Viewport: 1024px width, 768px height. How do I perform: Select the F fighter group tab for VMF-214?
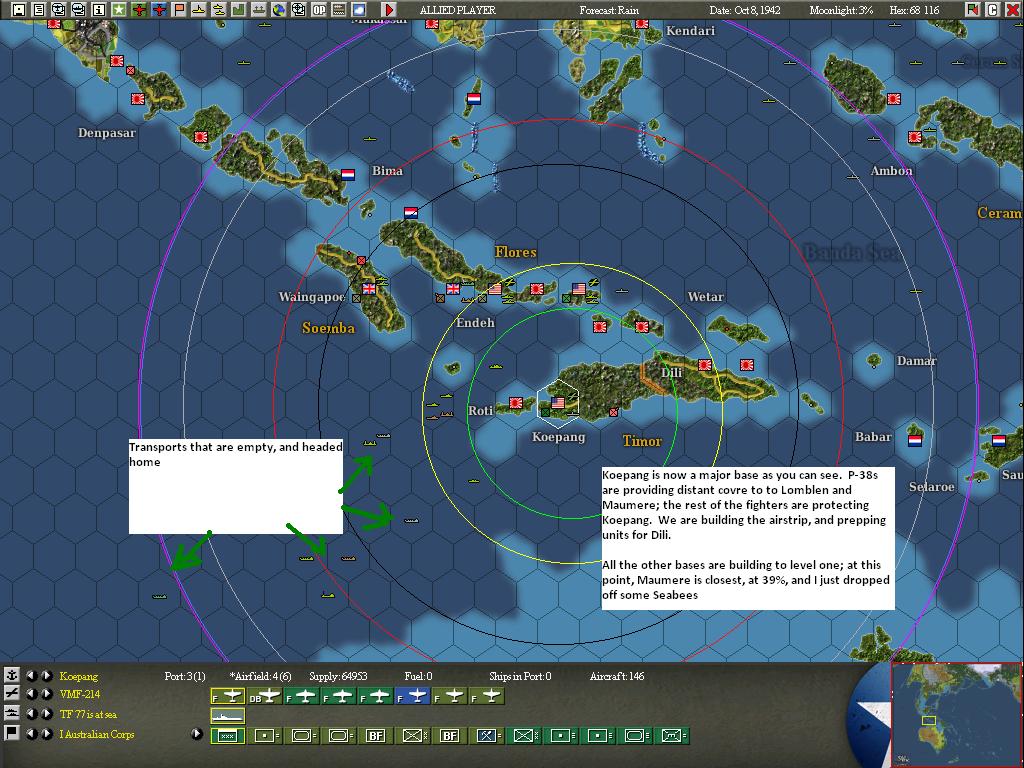point(226,697)
